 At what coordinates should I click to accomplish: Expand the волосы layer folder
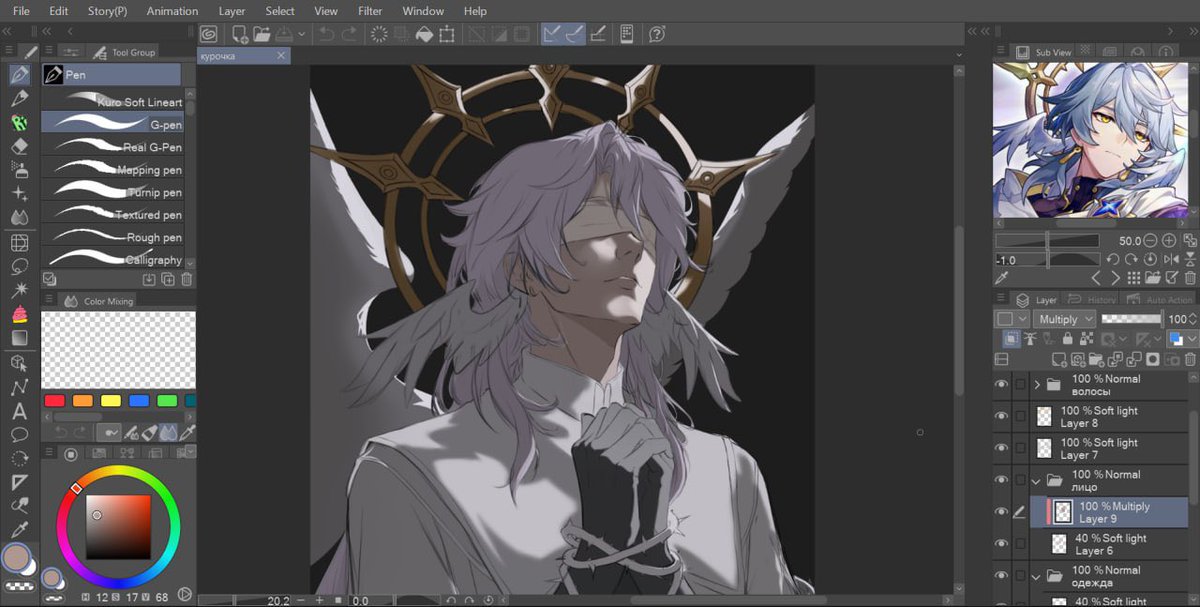pyautogui.click(x=1037, y=385)
